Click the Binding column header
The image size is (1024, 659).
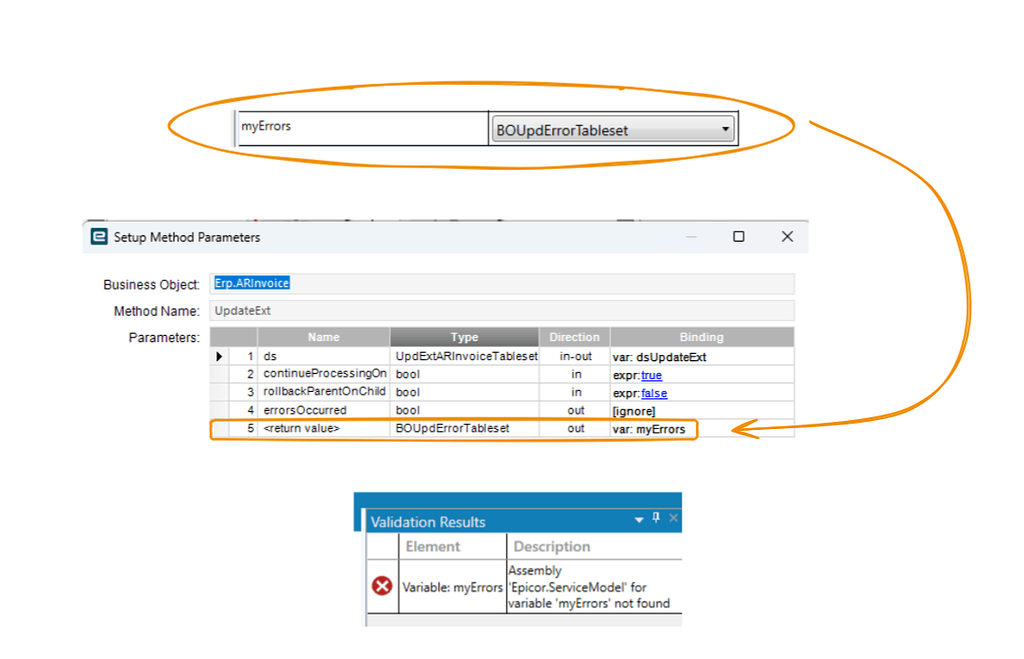pyautogui.click(x=702, y=337)
